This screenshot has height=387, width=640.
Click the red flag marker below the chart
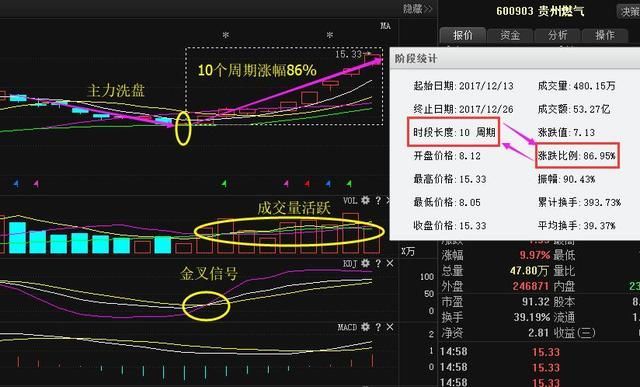tap(307, 184)
